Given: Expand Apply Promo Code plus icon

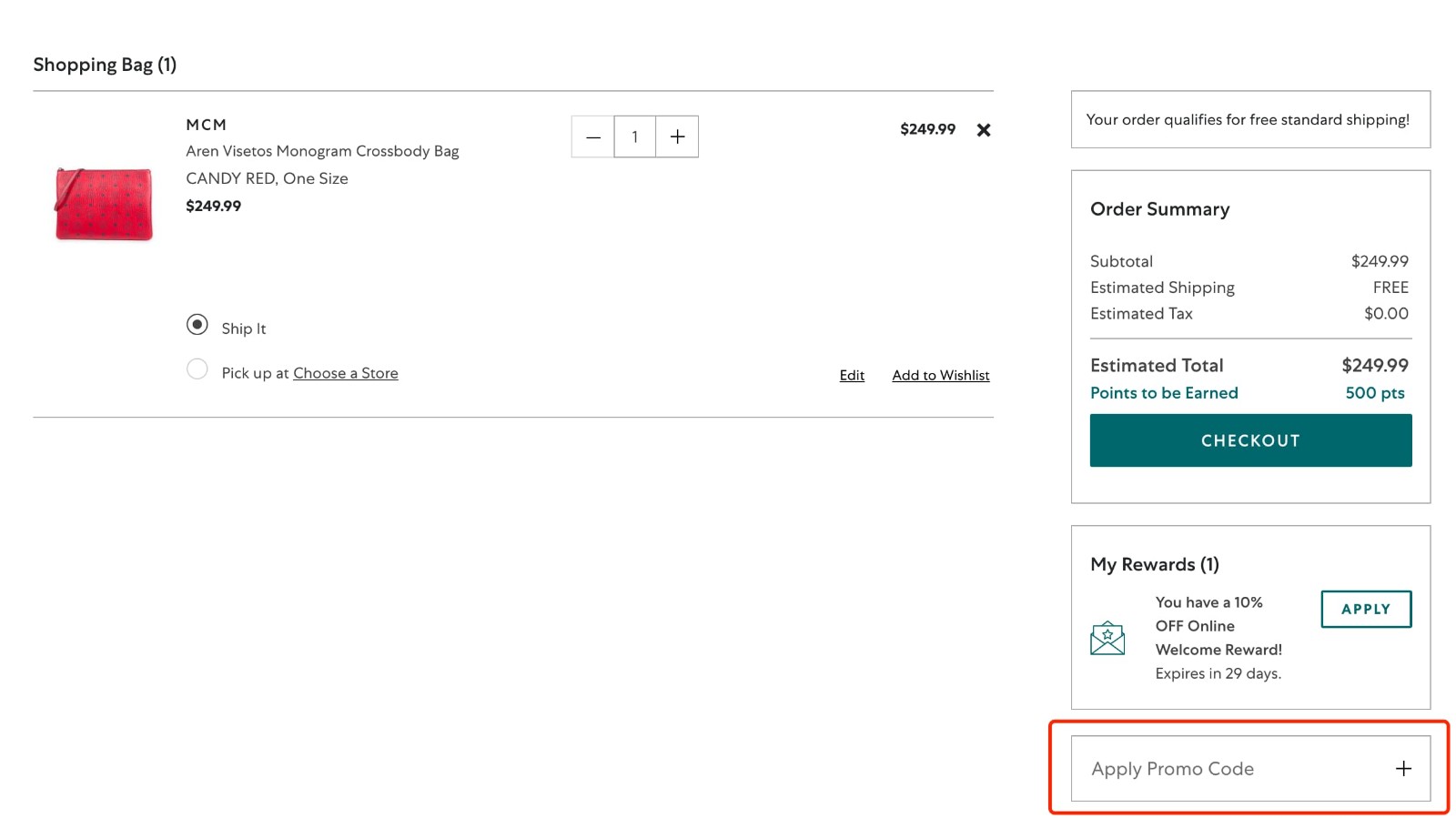Looking at the screenshot, I should tap(1404, 769).
